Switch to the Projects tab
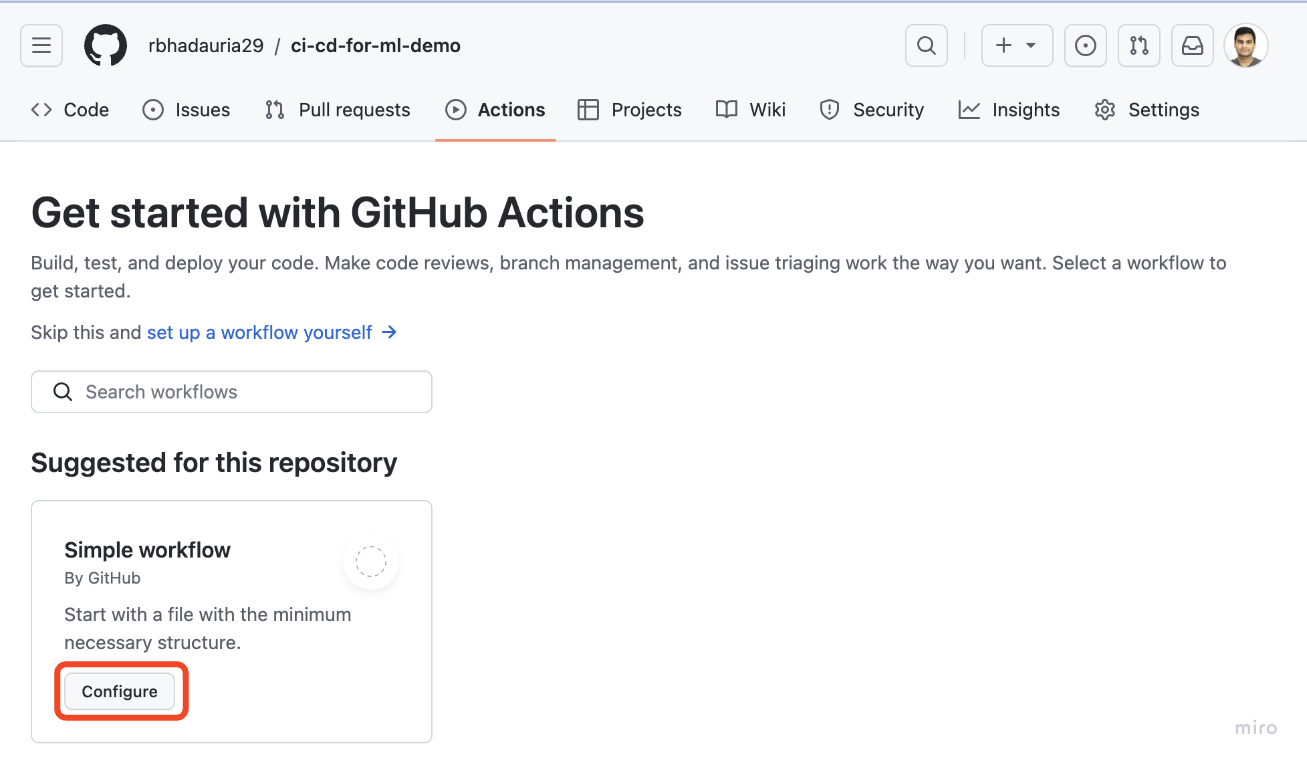 click(630, 110)
